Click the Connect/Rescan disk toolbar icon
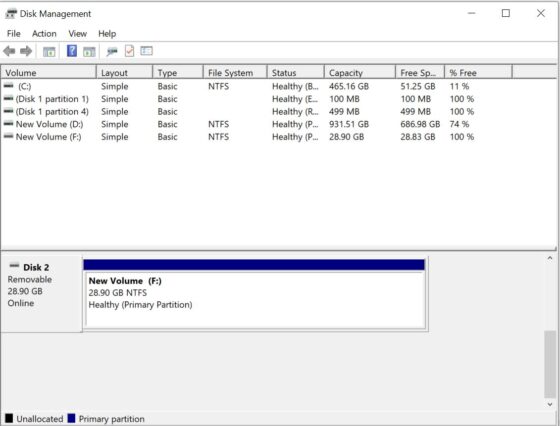Screen dimensions: 560x426 [x=112, y=52]
